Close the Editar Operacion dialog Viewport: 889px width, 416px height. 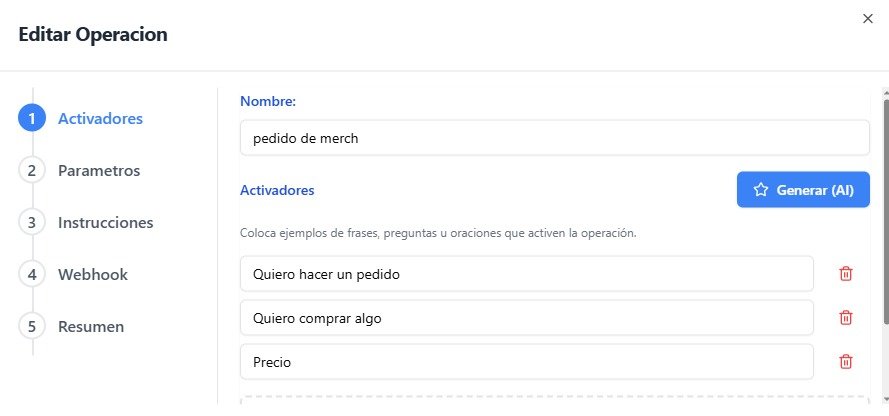[x=867, y=19]
